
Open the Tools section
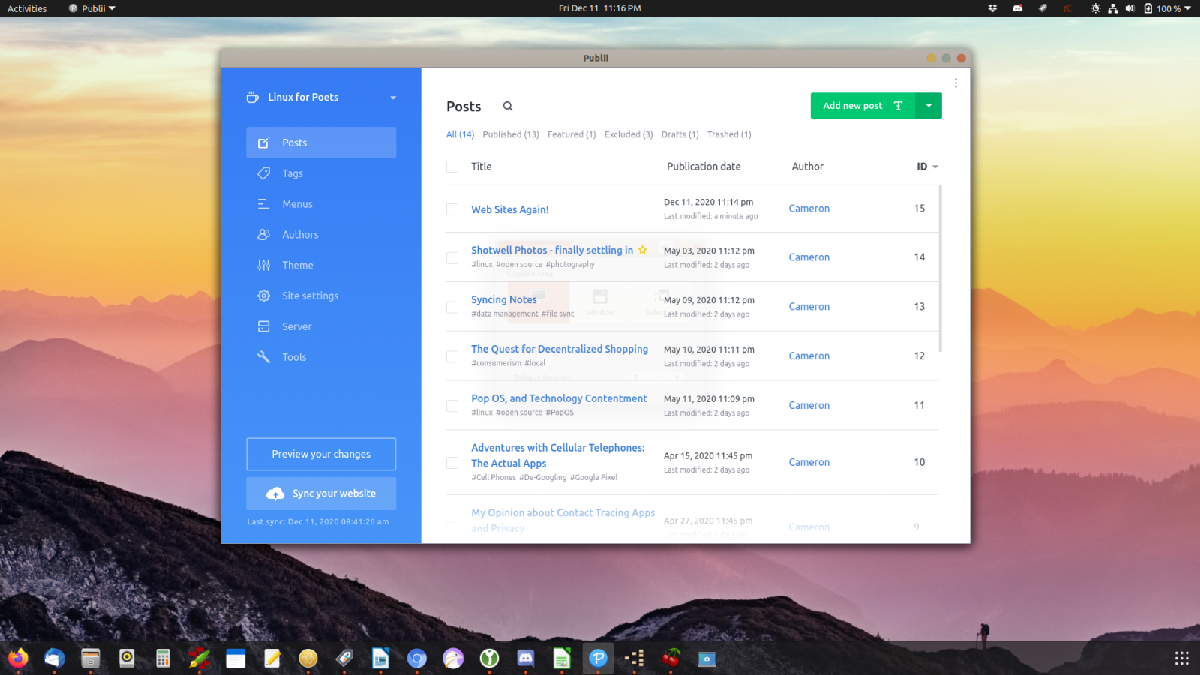point(294,357)
